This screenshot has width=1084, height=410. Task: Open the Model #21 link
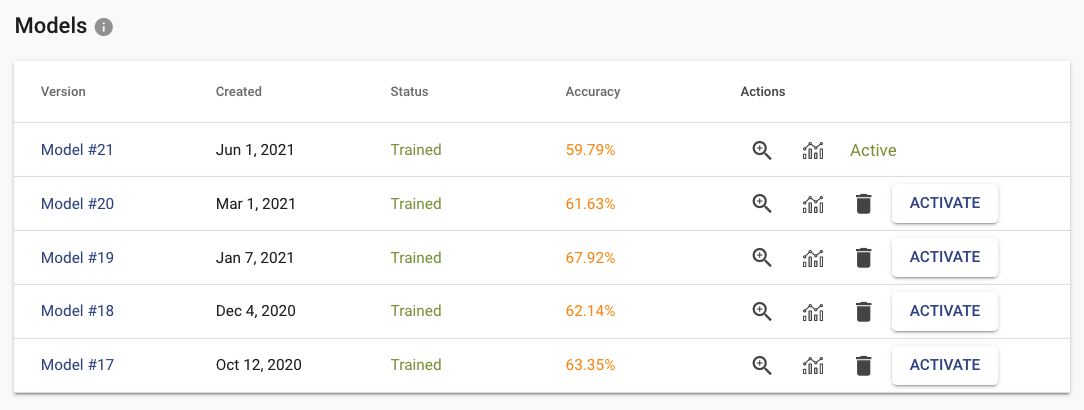click(77, 150)
